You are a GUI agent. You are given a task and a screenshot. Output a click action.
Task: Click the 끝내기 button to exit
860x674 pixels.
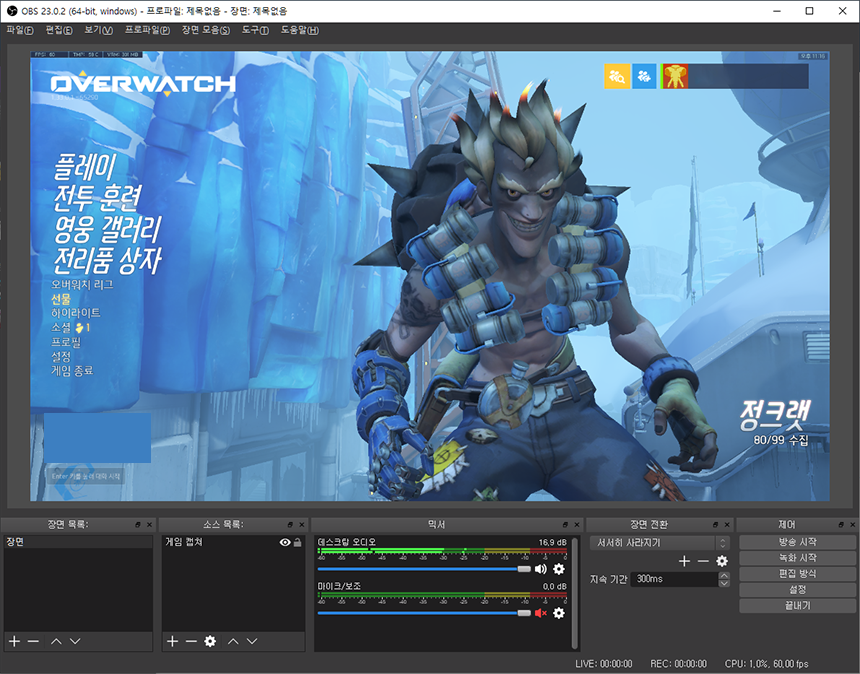tap(797, 605)
